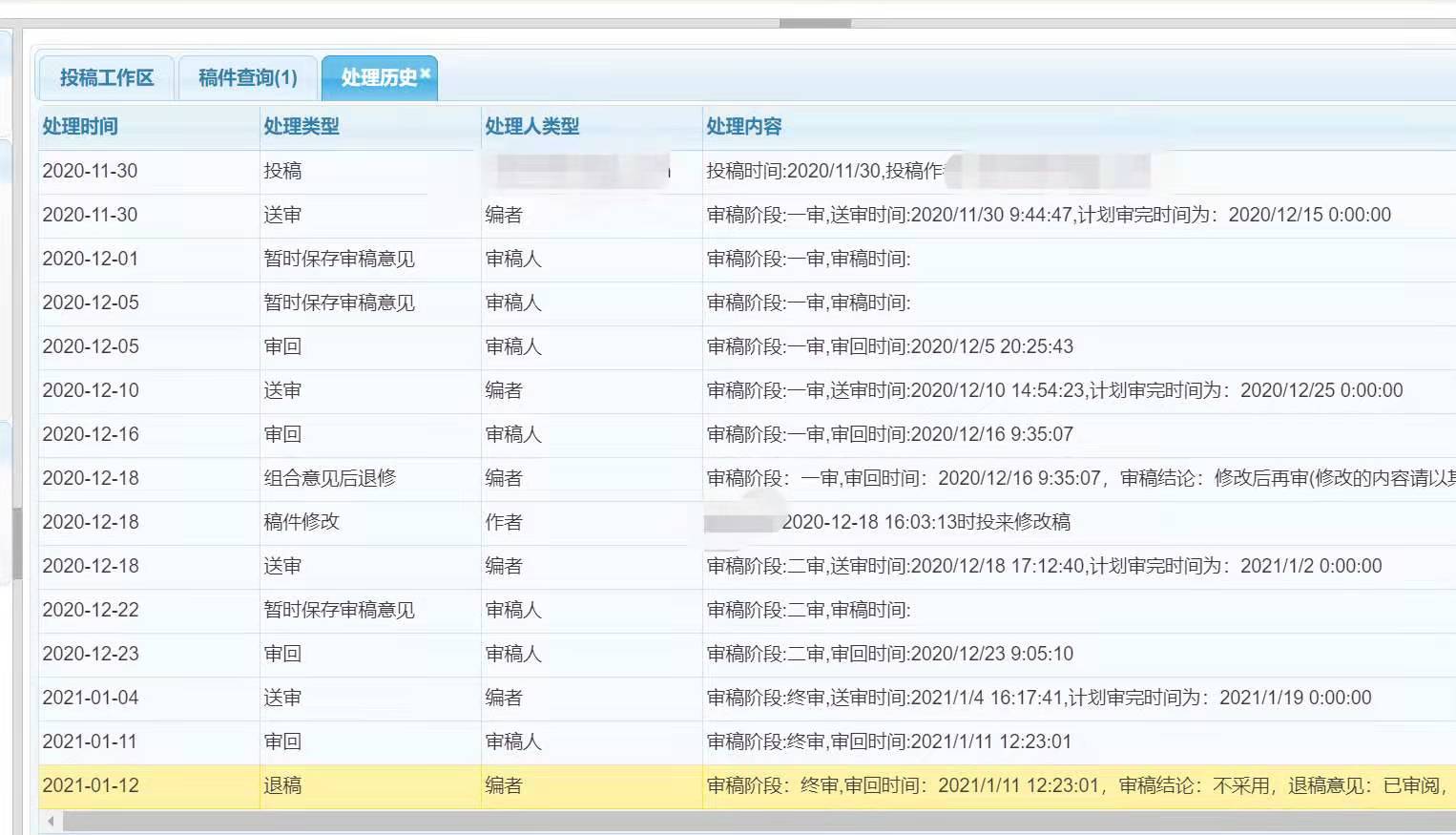Image resolution: width=1456 pixels, height=835 pixels.
Task: Click the 作者 handler type cell
Action: (504, 522)
